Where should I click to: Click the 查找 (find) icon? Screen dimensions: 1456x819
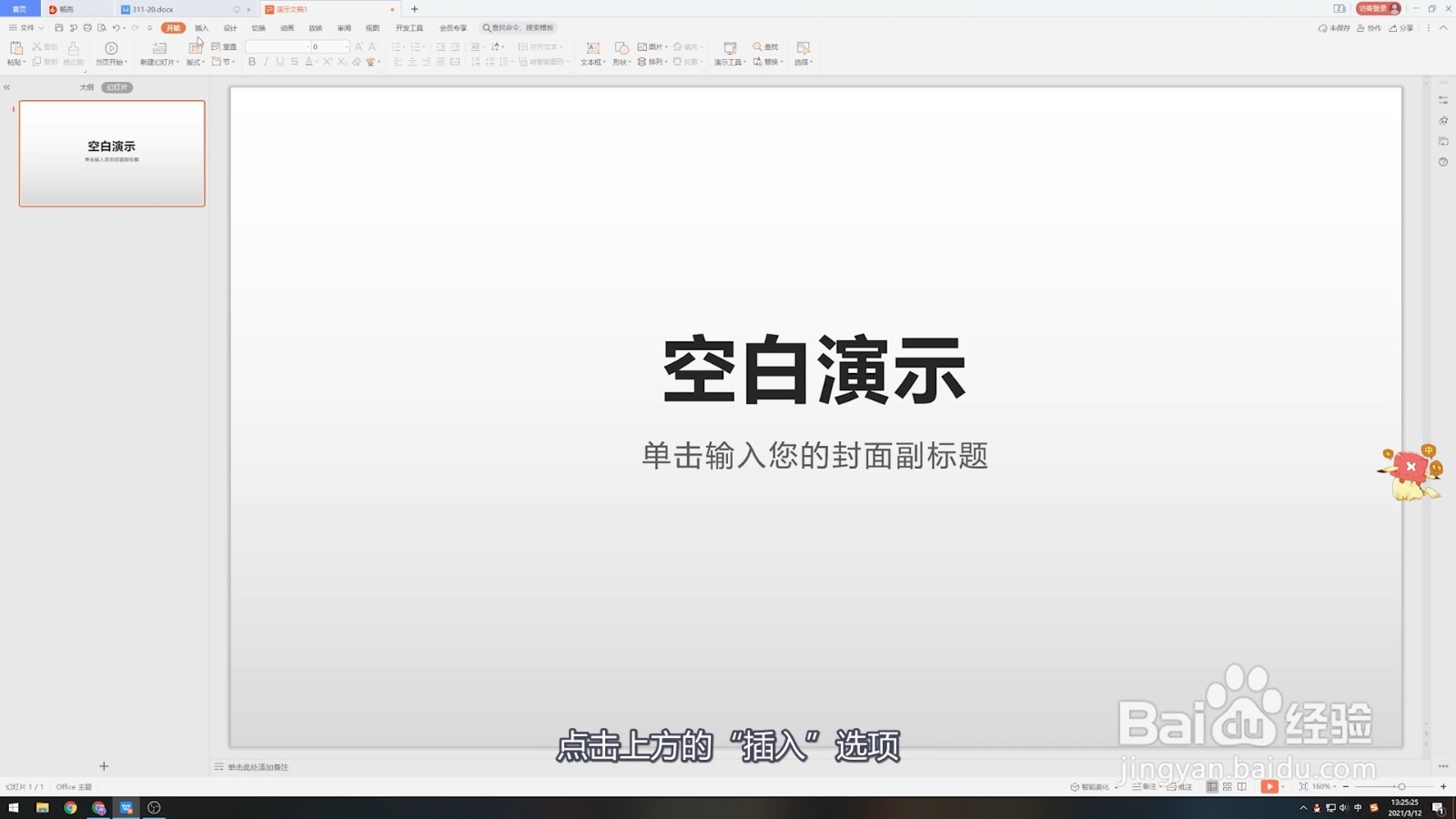click(766, 46)
